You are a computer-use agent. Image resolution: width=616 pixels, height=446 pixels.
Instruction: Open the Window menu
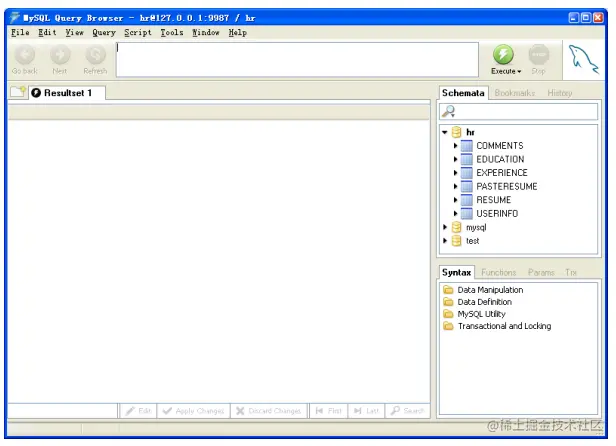click(x=206, y=33)
